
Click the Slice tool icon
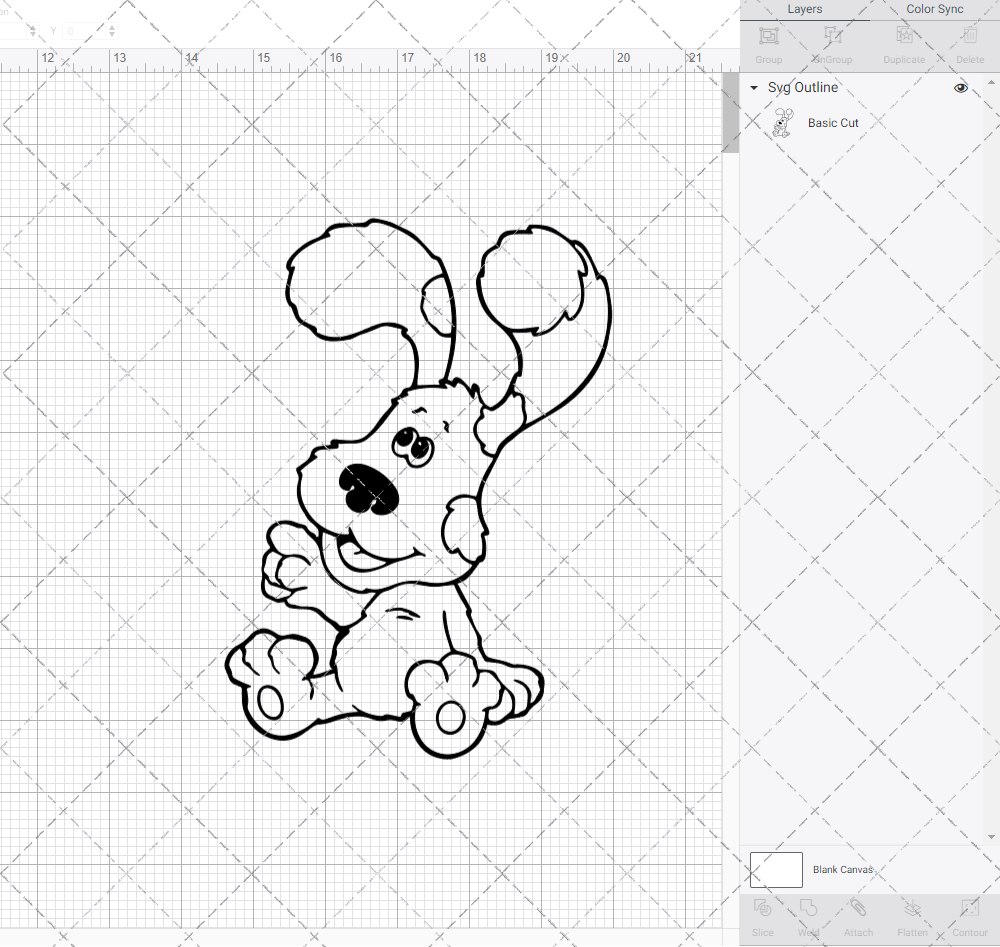coord(762,908)
